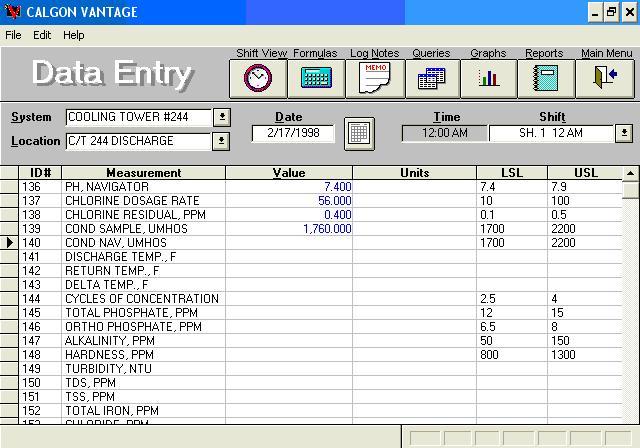The width and height of the screenshot is (640, 448).
Task: Open Graphs bar chart icon
Action: [x=489, y=79]
